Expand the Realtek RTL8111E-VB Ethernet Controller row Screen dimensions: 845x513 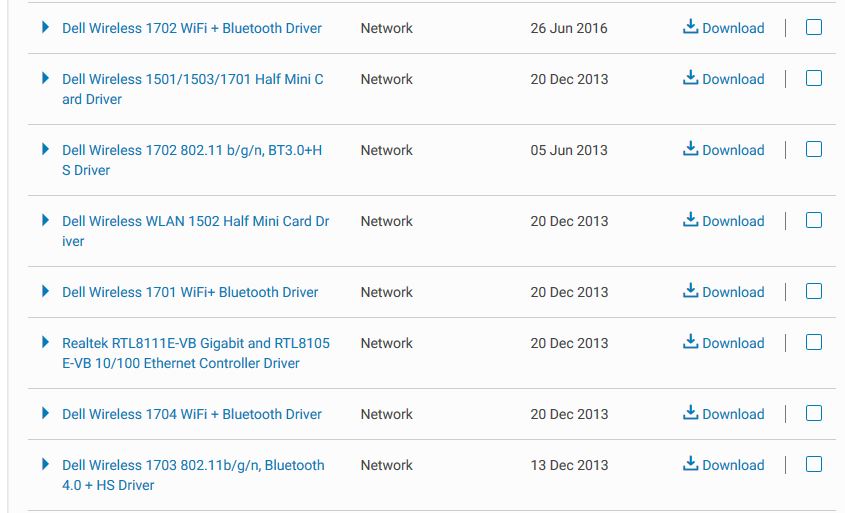pos(45,342)
